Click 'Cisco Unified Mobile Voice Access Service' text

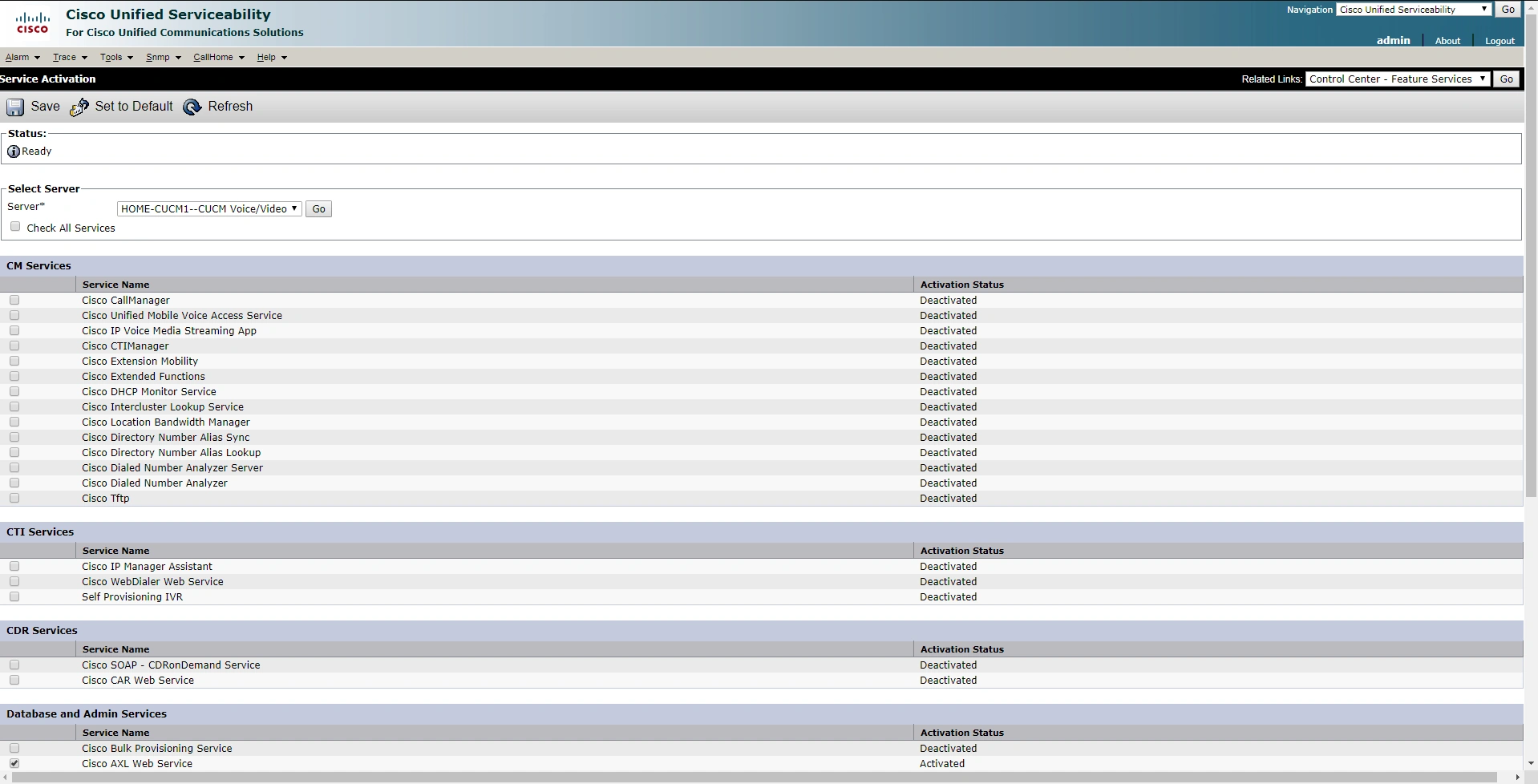(x=182, y=315)
